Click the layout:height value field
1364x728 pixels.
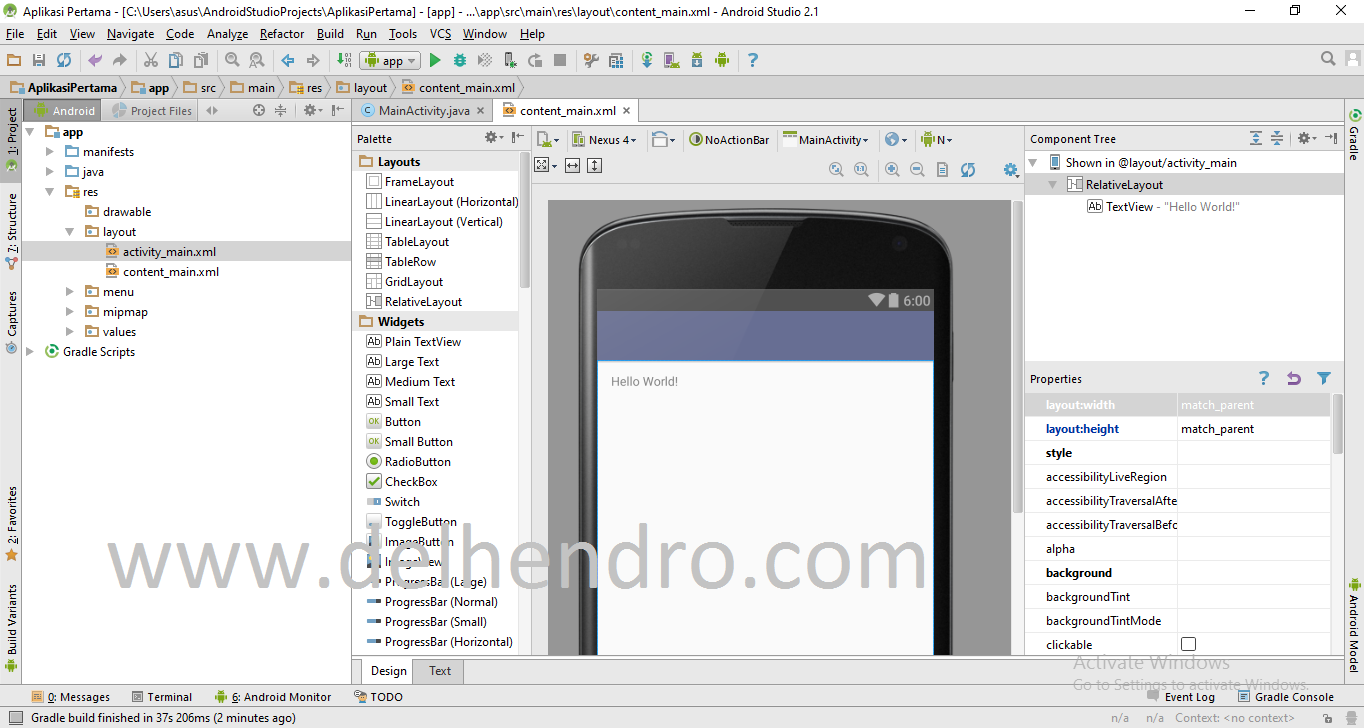[x=1254, y=429]
